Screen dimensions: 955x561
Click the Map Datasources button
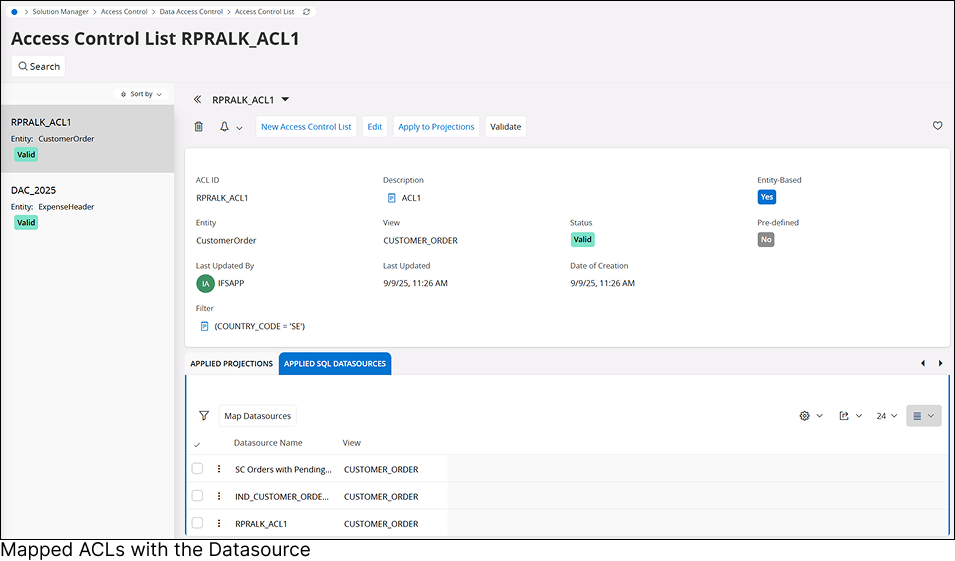(257, 416)
